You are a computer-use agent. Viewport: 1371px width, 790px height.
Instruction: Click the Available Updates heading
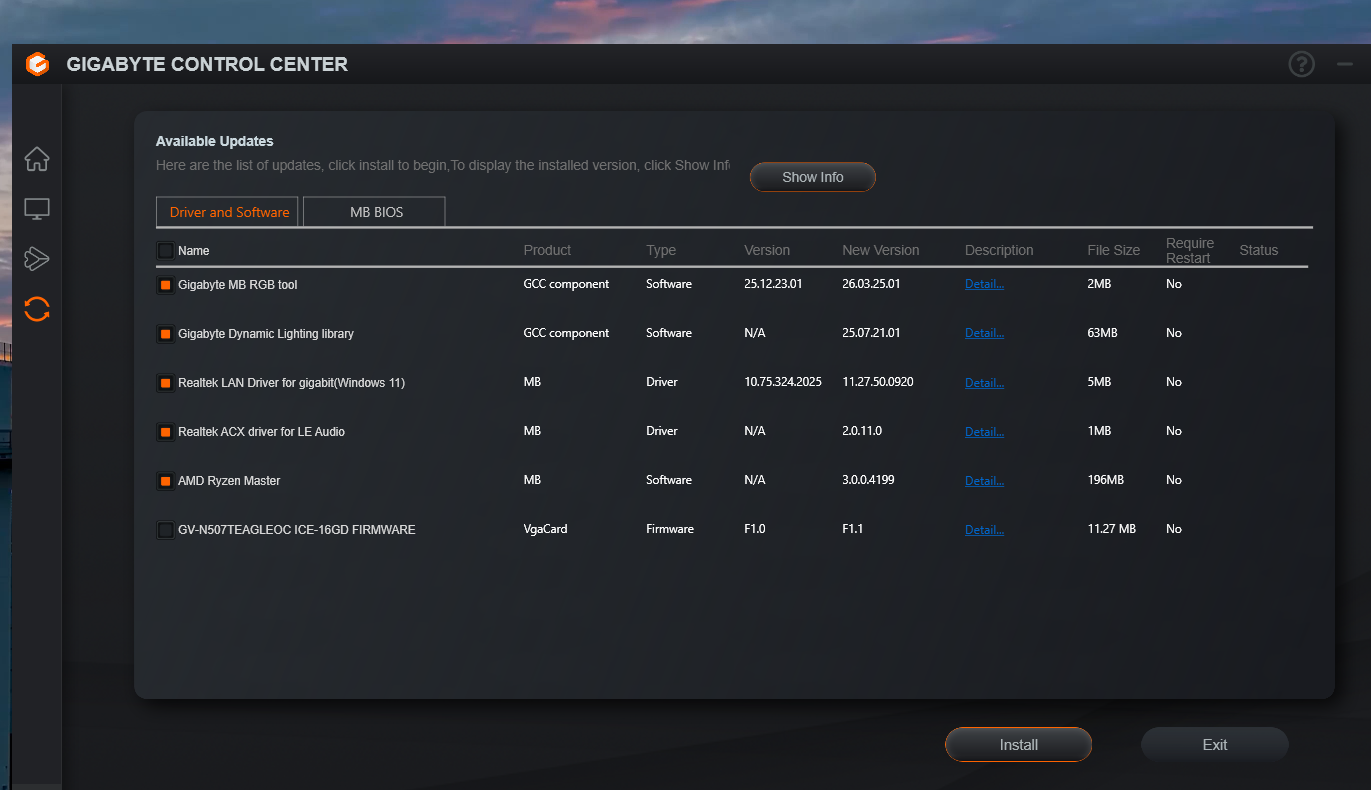tap(214, 141)
